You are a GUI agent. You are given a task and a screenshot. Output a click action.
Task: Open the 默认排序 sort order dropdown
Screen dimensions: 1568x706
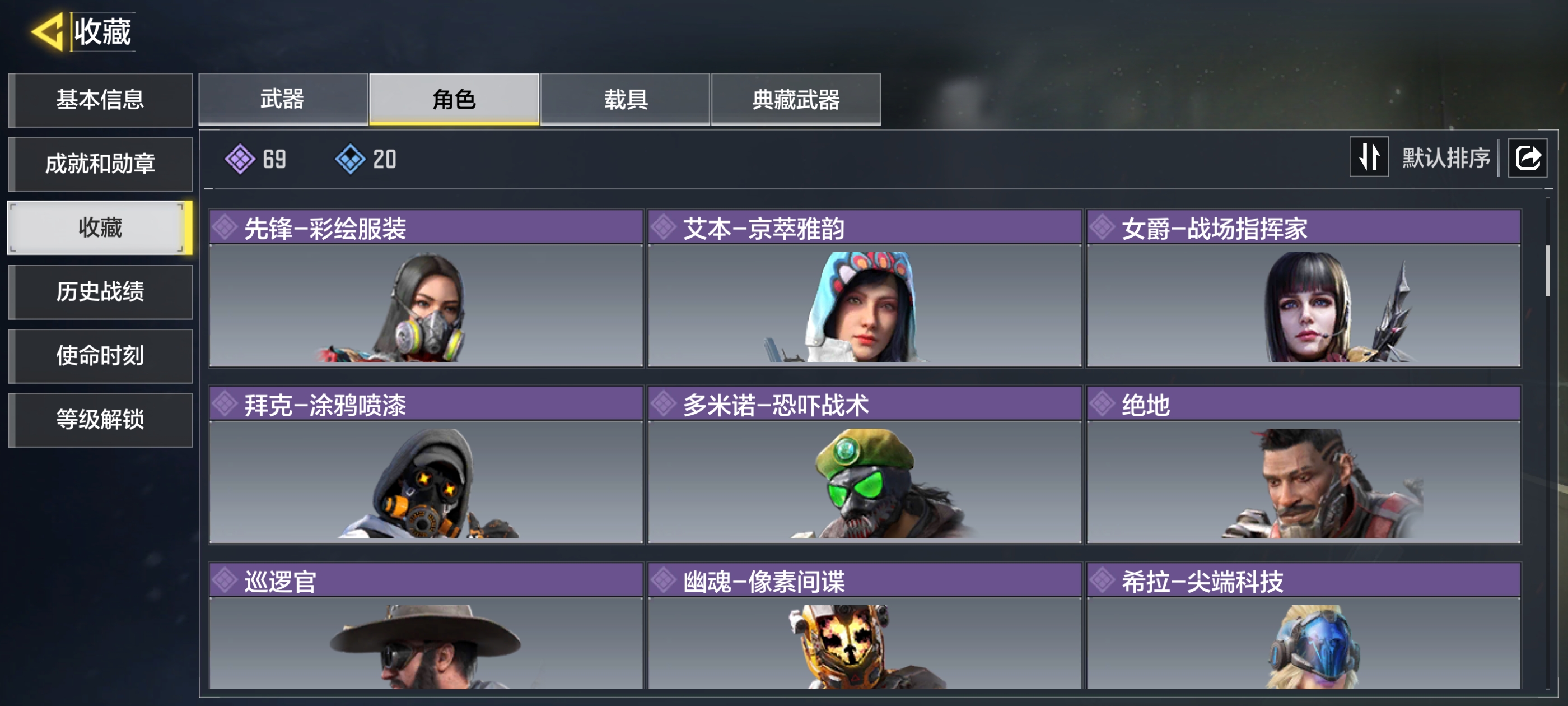[1446, 158]
